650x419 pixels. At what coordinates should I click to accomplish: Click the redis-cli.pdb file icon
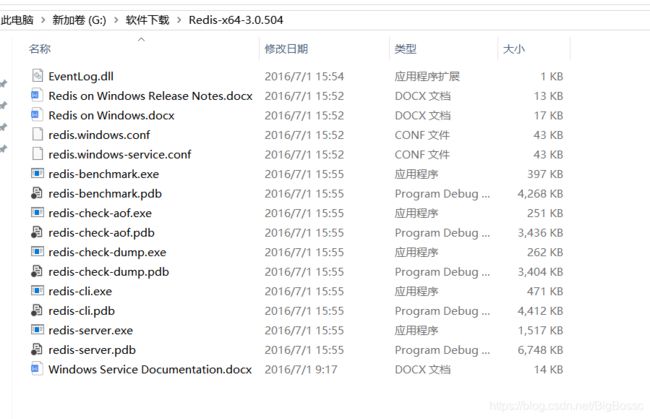(x=37, y=310)
